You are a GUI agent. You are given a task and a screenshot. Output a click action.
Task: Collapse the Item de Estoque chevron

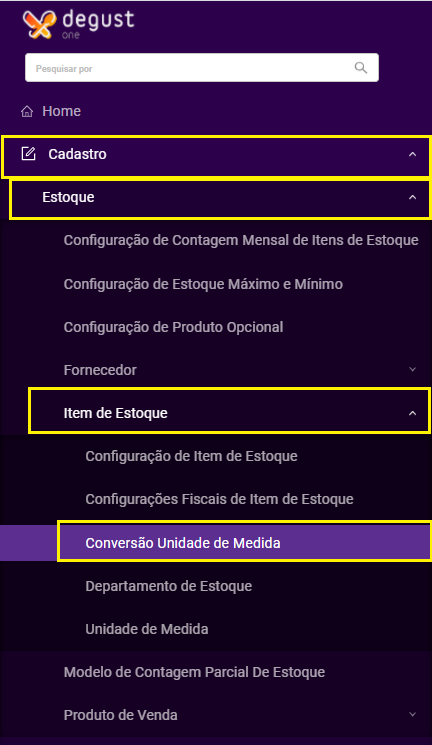pyautogui.click(x=413, y=413)
